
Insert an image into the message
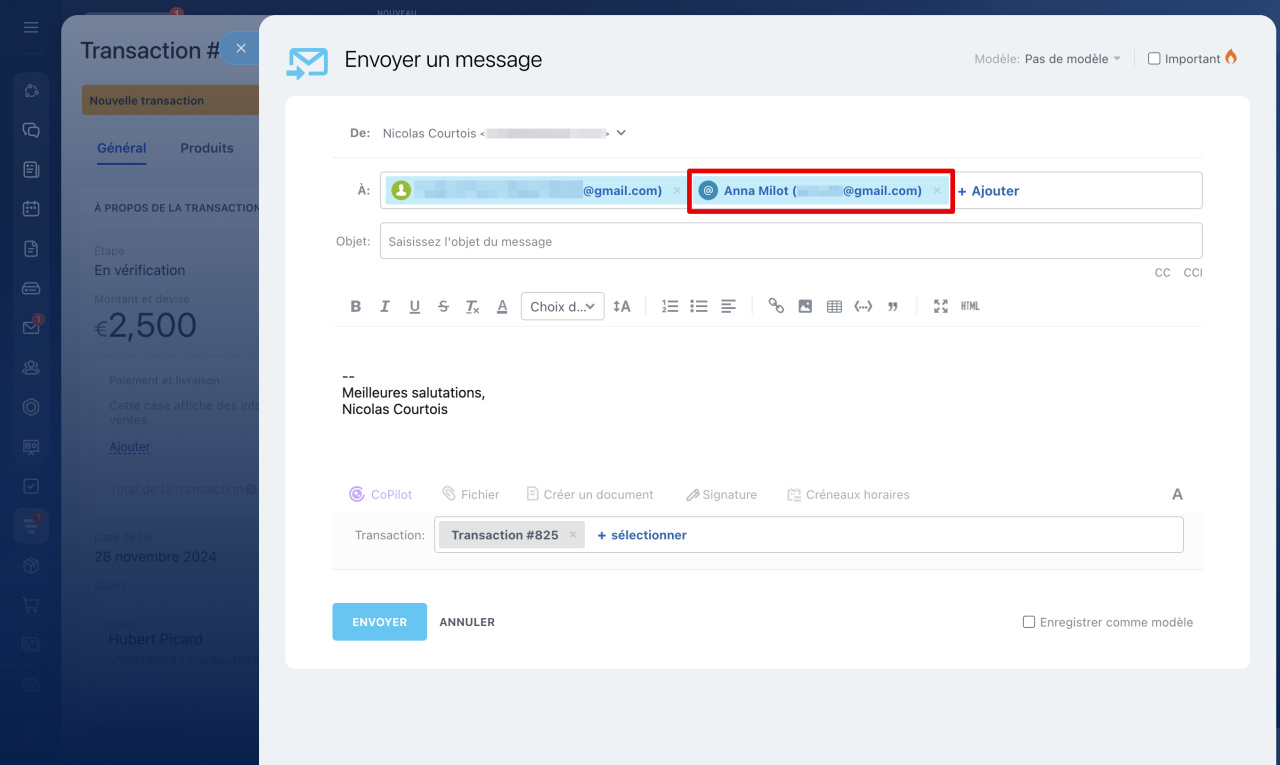(x=805, y=307)
